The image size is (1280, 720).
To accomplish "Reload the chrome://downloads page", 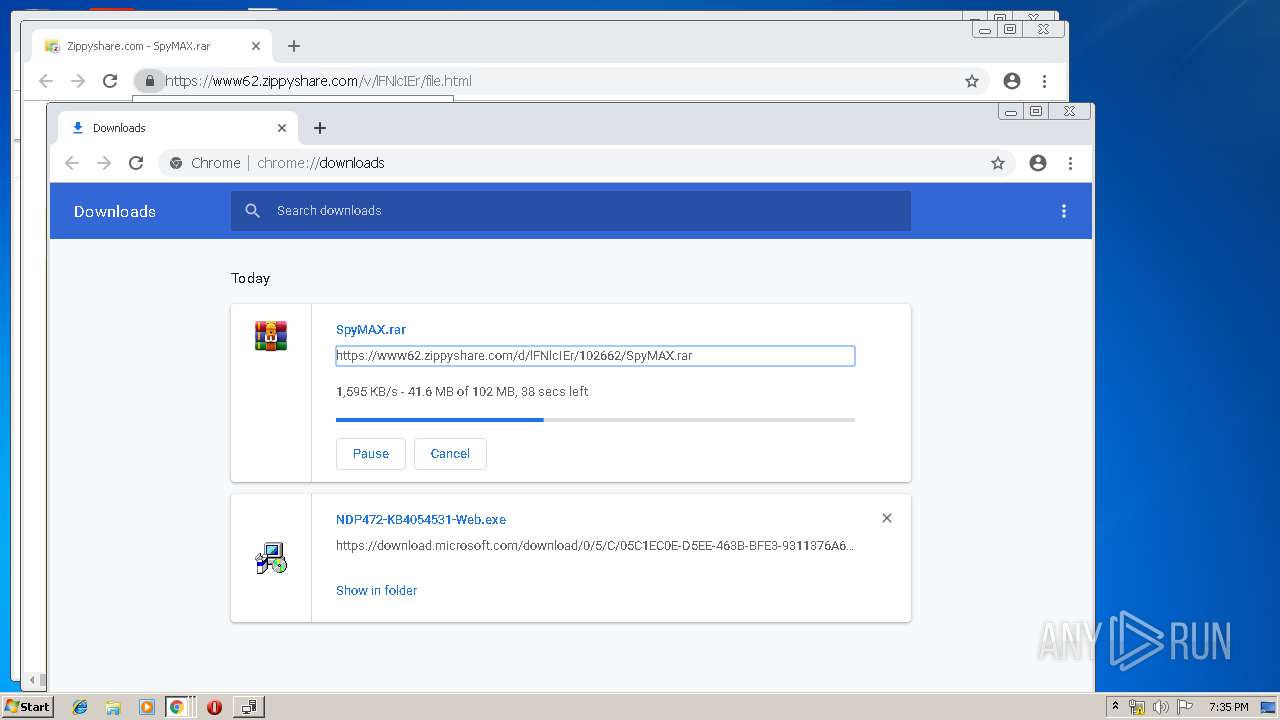I will tap(136, 163).
